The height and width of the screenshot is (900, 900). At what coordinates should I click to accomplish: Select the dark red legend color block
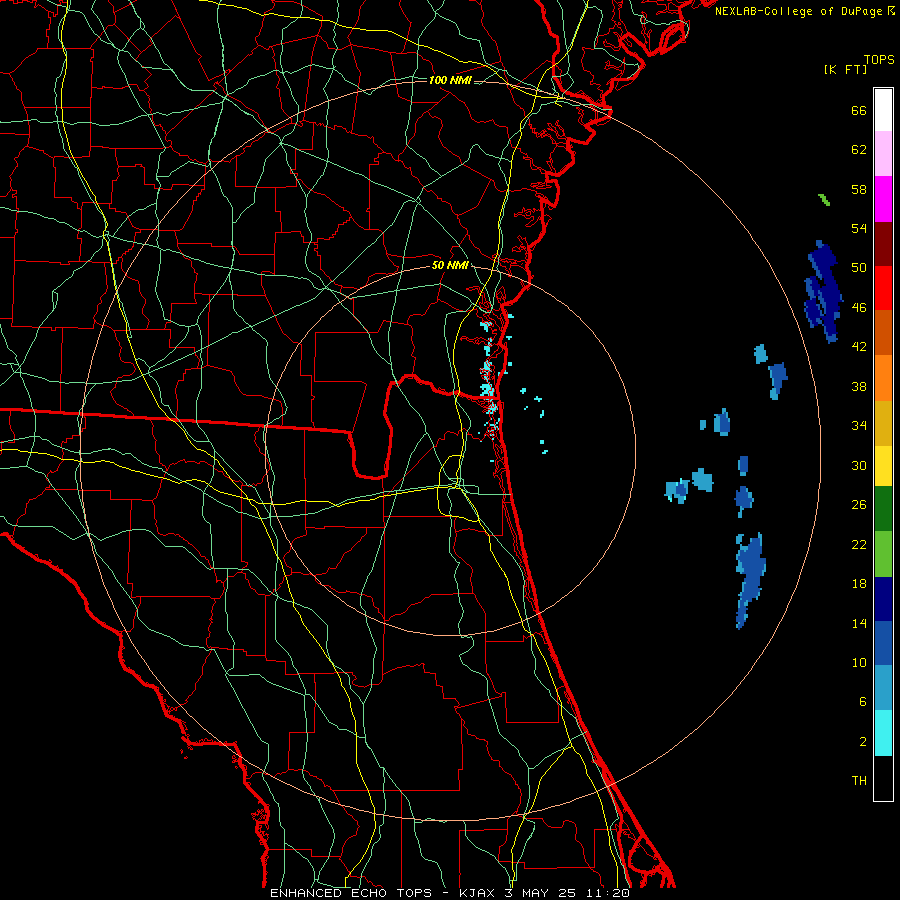click(x=883, y=244)
